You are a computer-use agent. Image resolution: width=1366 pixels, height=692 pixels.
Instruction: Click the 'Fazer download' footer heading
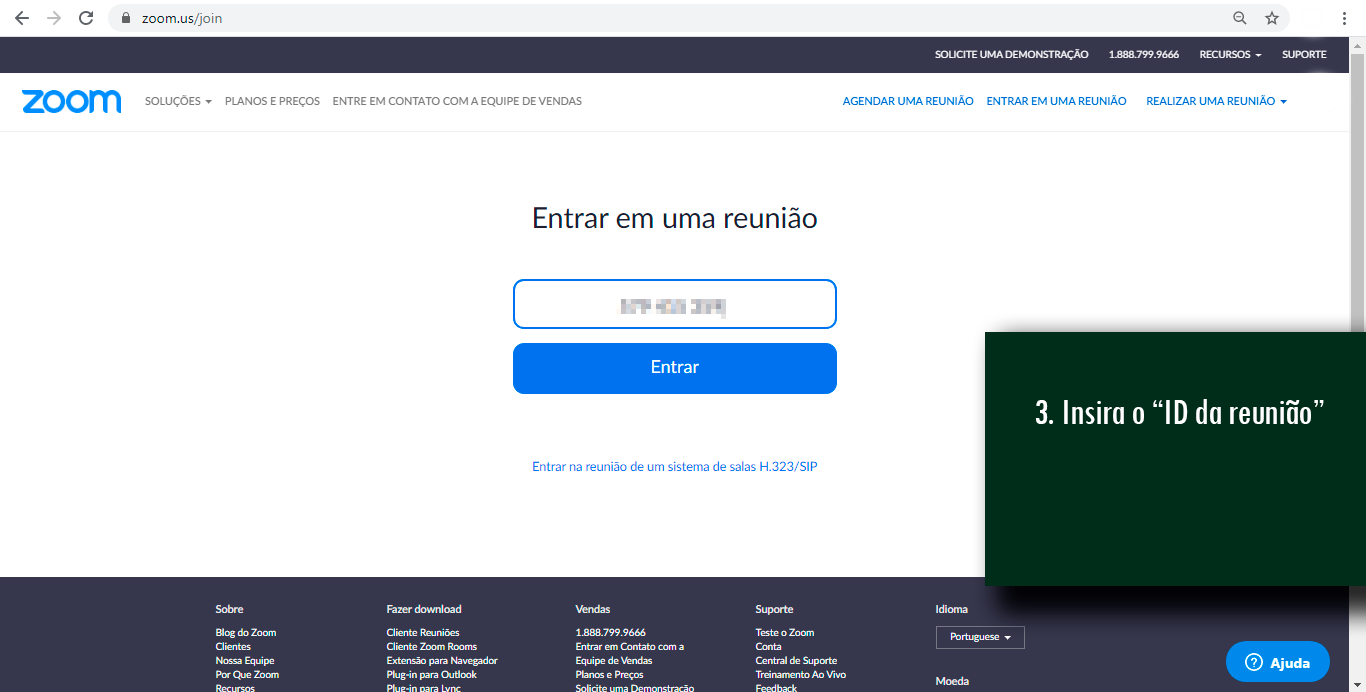tap(424, 609)
